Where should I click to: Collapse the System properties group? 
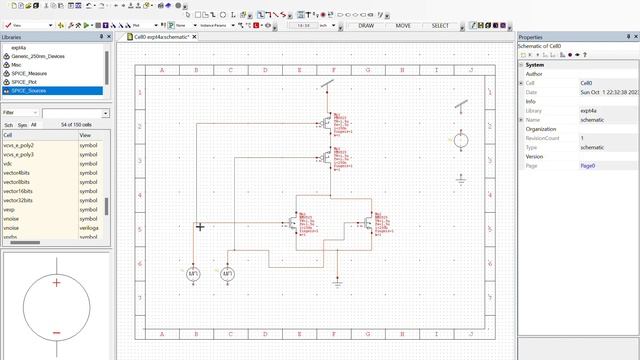[x=521, y=65]
